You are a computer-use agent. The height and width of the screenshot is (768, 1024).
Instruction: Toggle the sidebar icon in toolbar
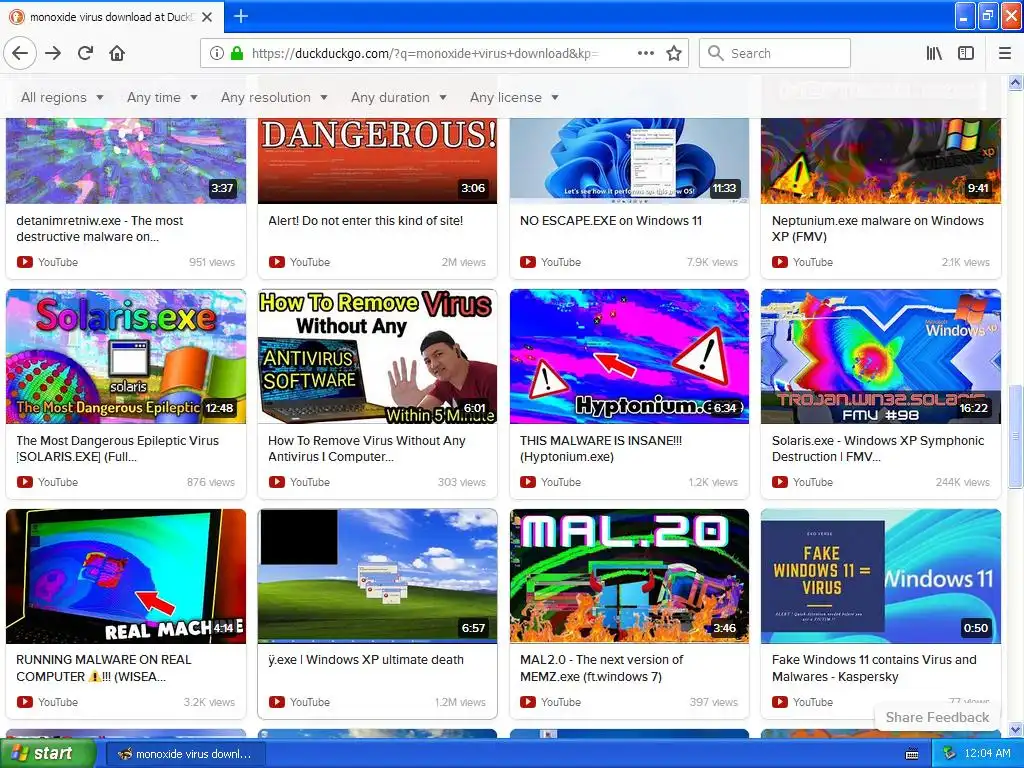(966, 54)
